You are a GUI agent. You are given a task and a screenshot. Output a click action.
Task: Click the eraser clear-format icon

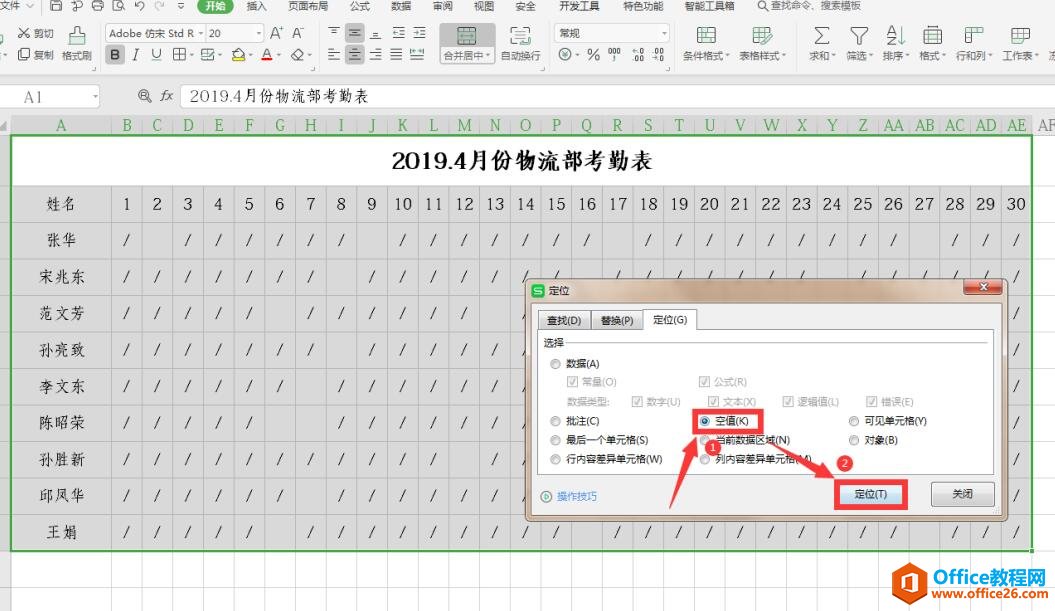(x=297, y=55)
